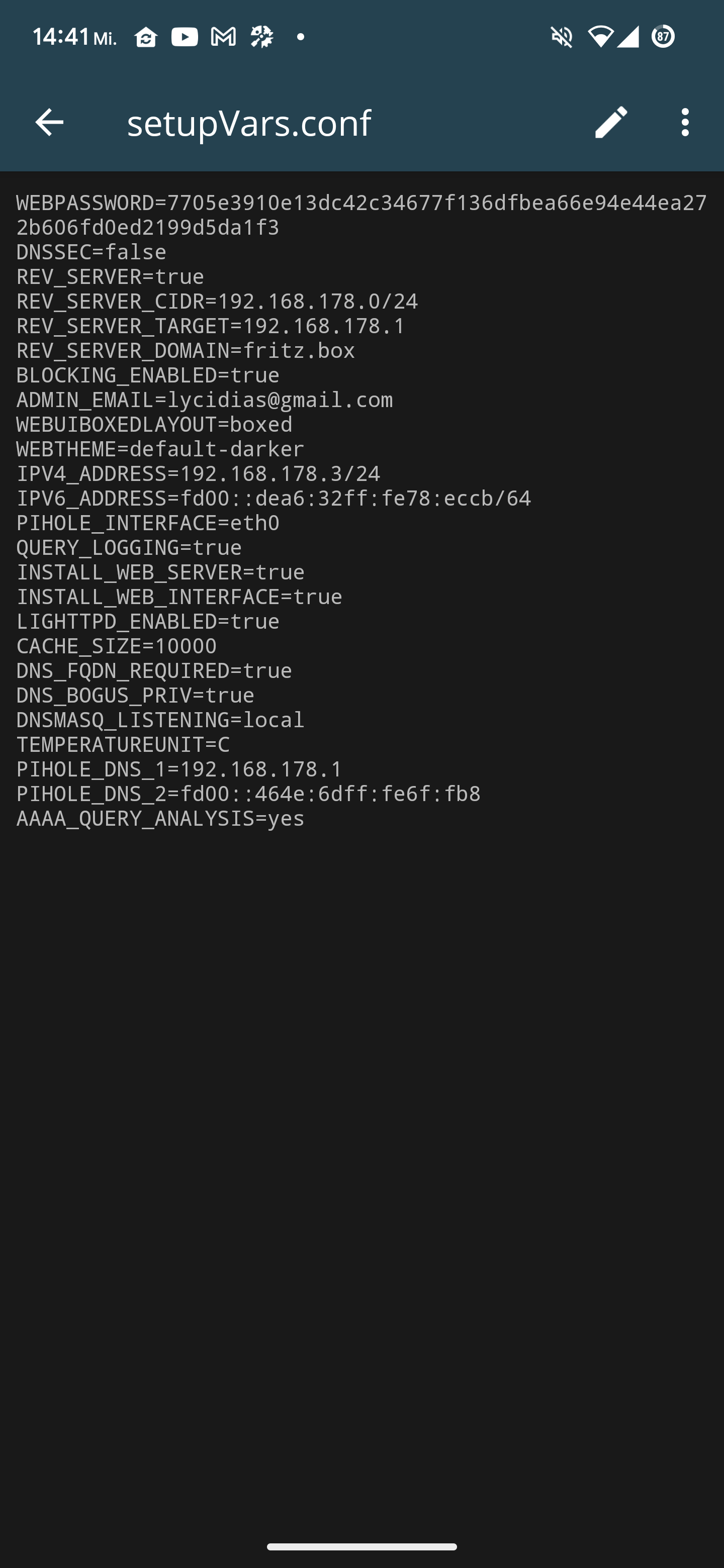Tap the AAAA_QUERY_ANALYSIS=yes line

[x=160, y=818]
